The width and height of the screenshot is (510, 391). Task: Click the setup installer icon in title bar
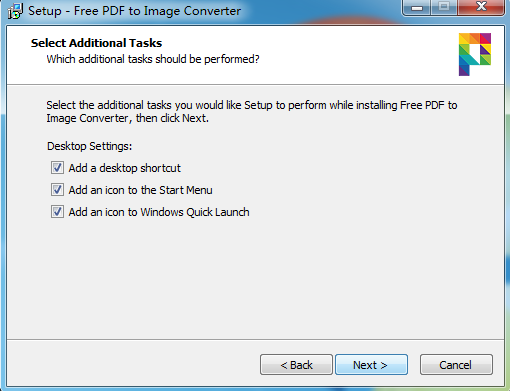15,11
